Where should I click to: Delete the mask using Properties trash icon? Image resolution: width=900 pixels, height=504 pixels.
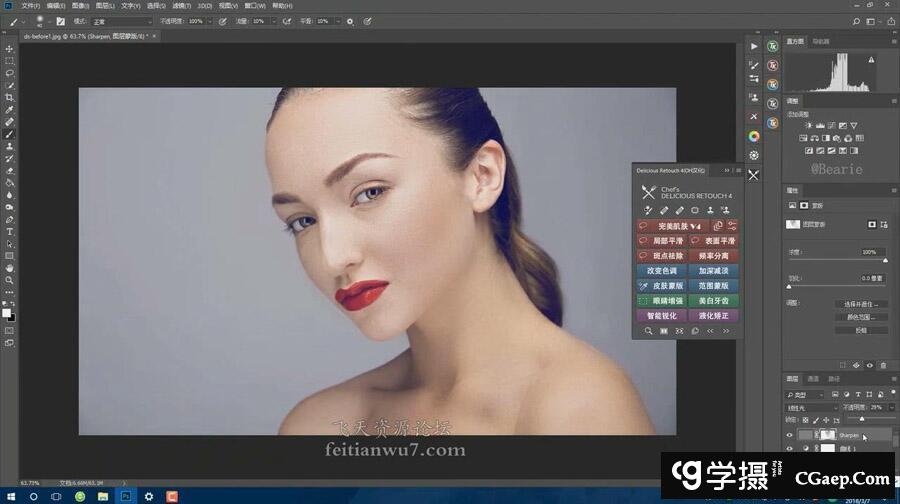[x=884, y=365]
